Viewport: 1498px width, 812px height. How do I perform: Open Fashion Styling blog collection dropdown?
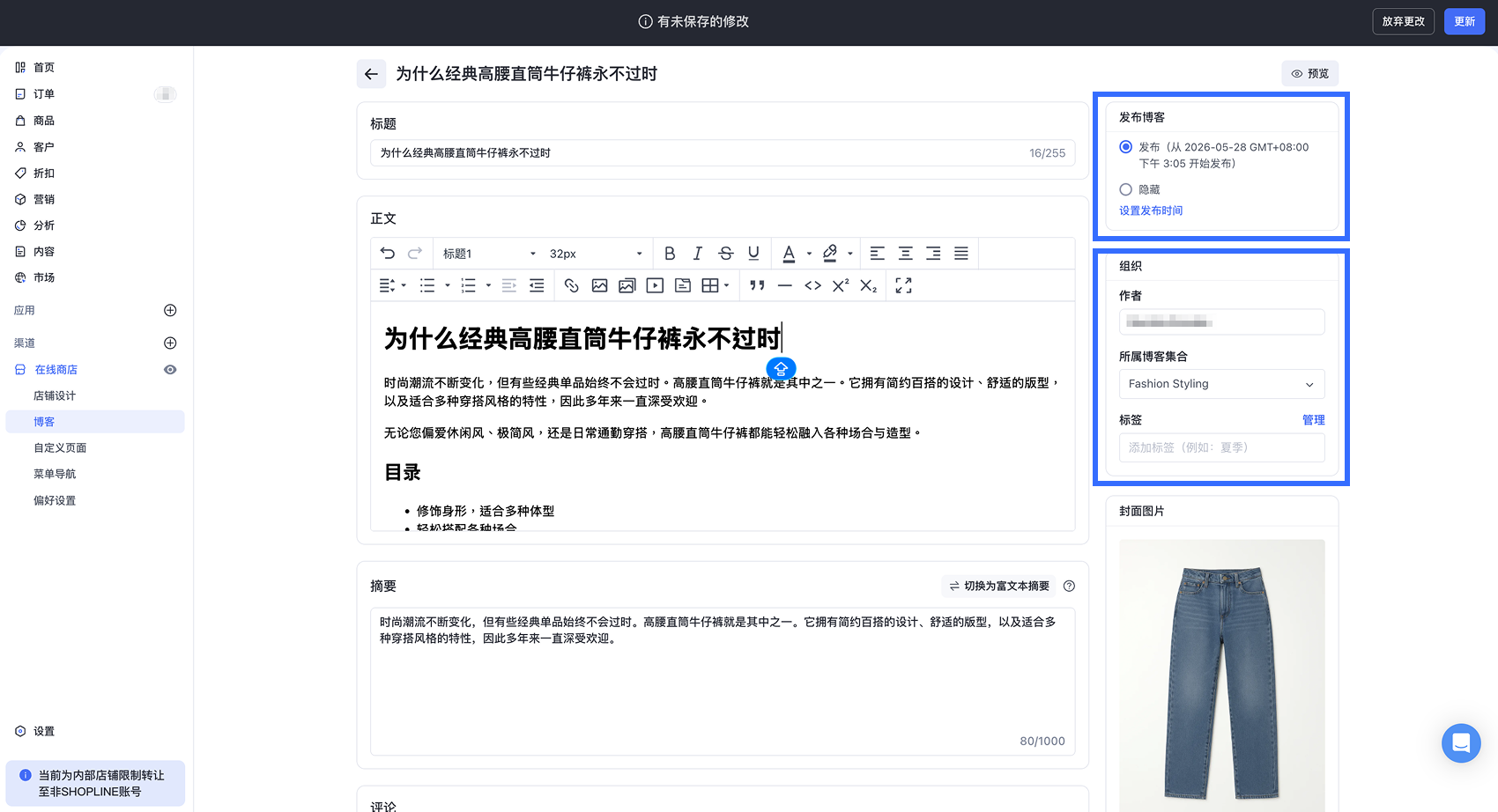tap(1221, 384)
